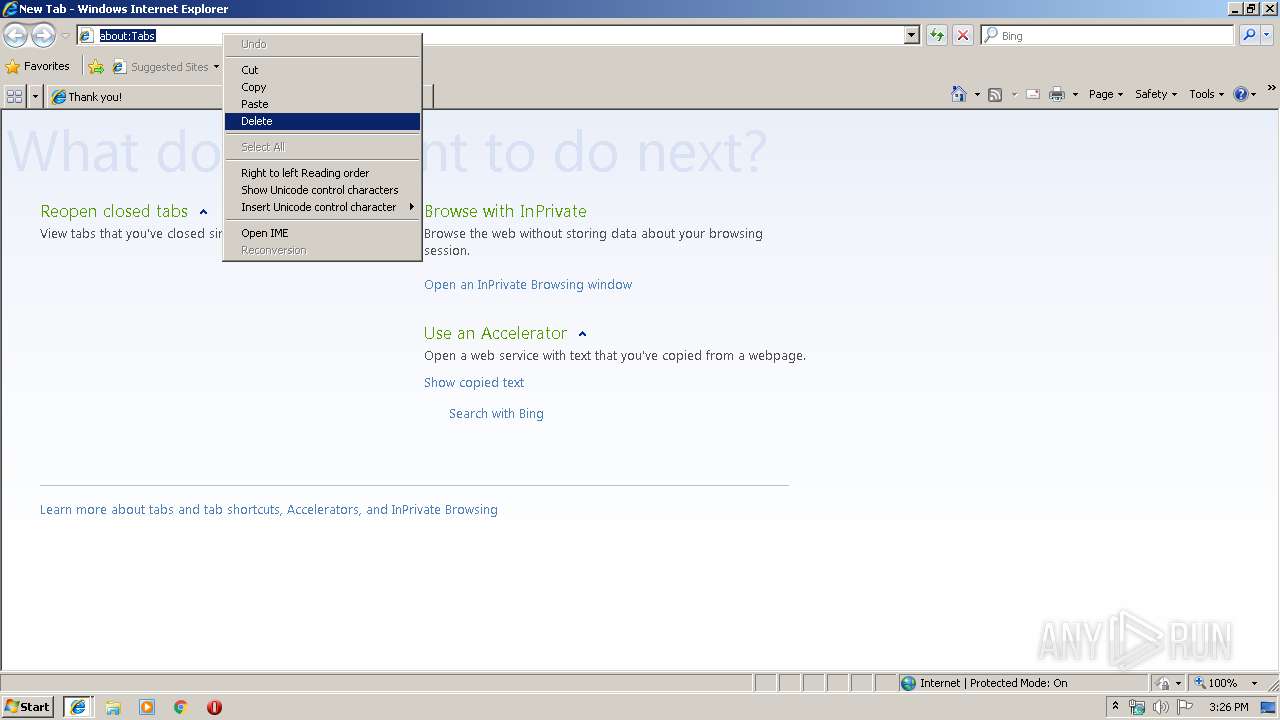Select Show Unicode control characters
This screenshot has height=720, width=1280.
point(322,190)
